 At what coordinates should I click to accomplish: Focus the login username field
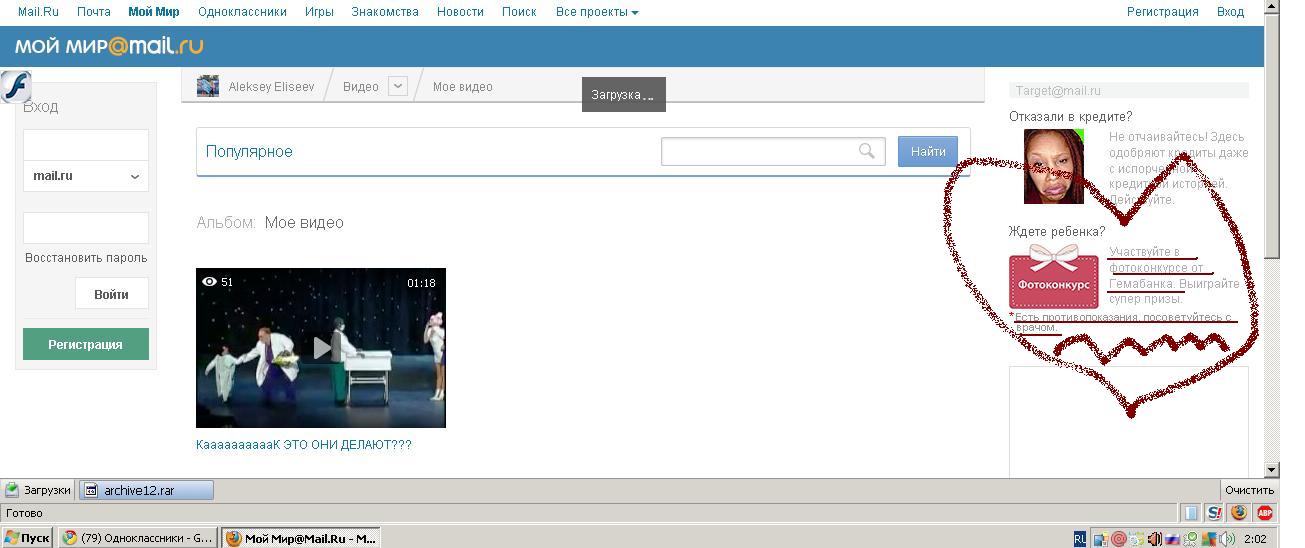pos(86,145)
